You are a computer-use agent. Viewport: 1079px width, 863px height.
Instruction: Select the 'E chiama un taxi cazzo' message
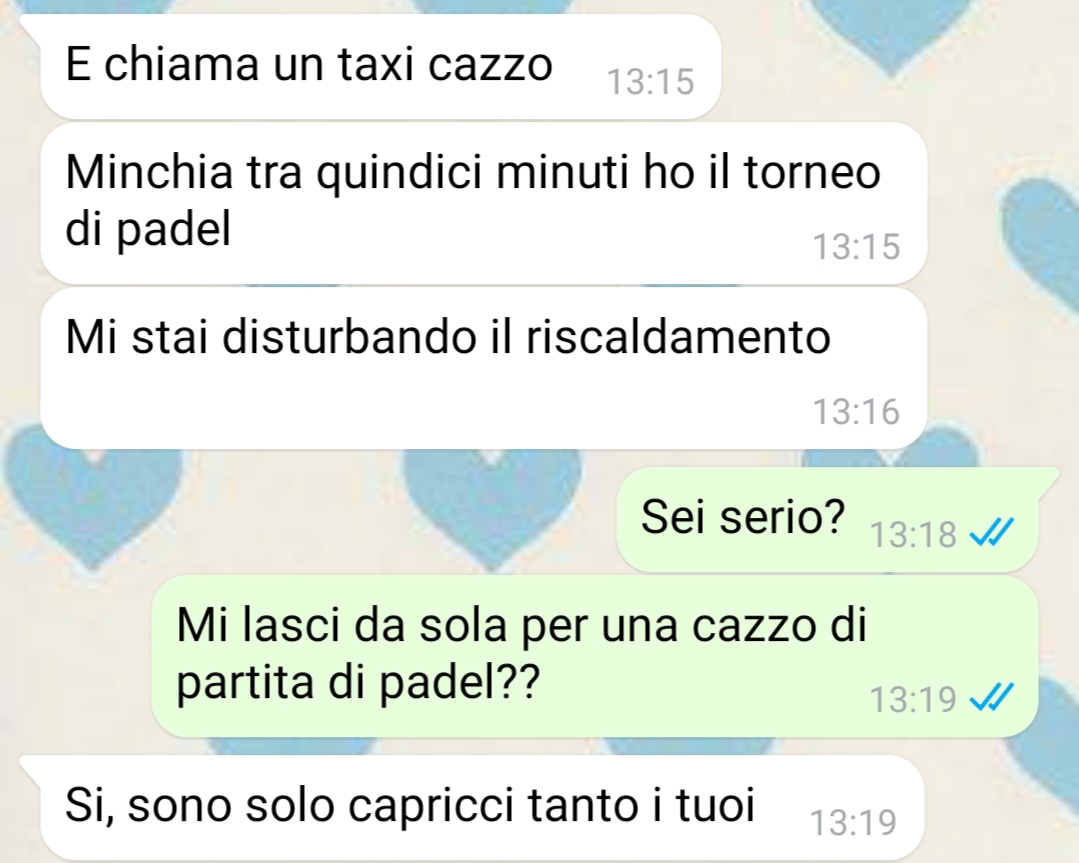click(x=381, y=67)
